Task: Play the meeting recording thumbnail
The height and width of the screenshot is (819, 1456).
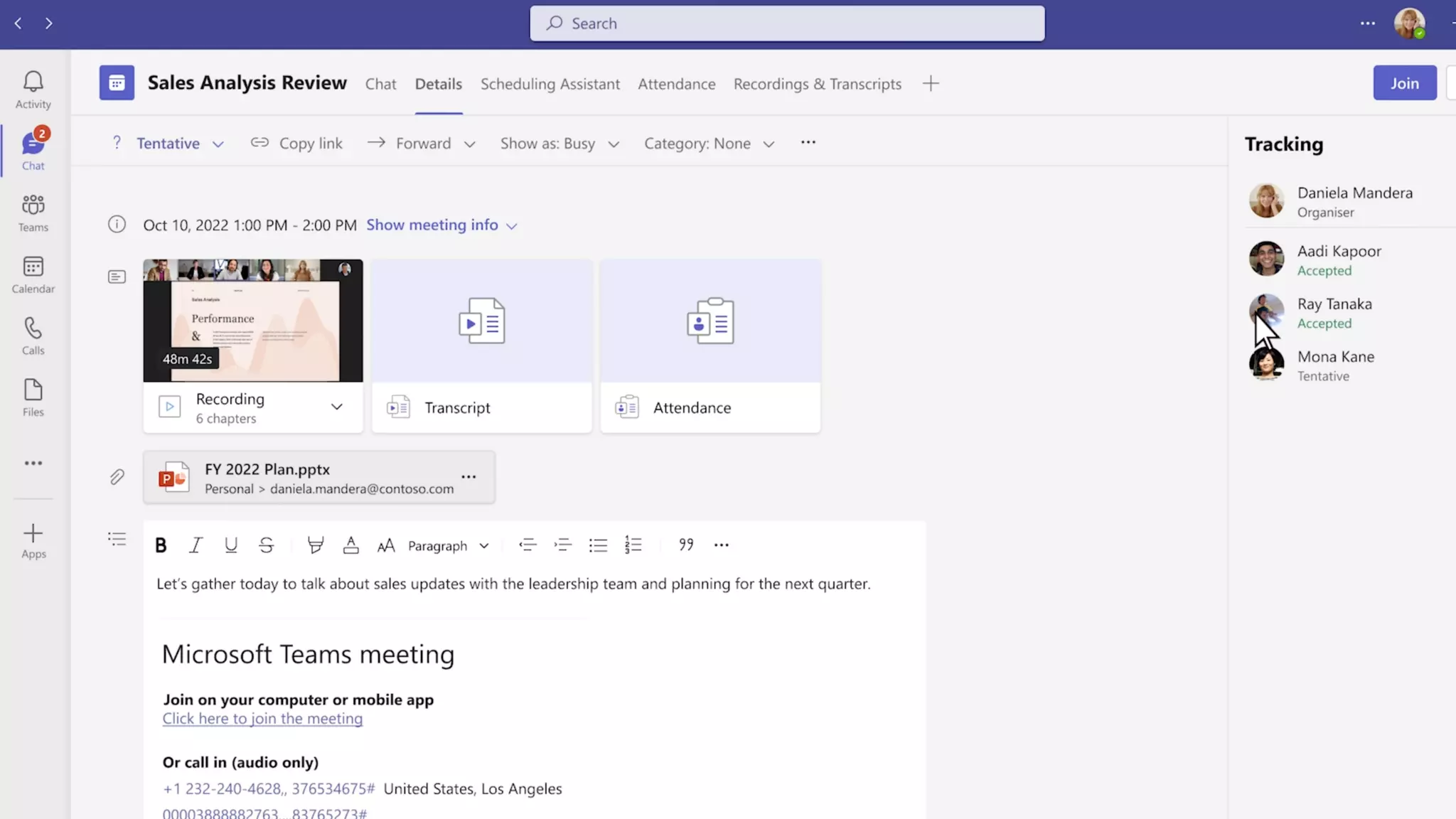Action: pyautogui.click(x=252, y=321)
